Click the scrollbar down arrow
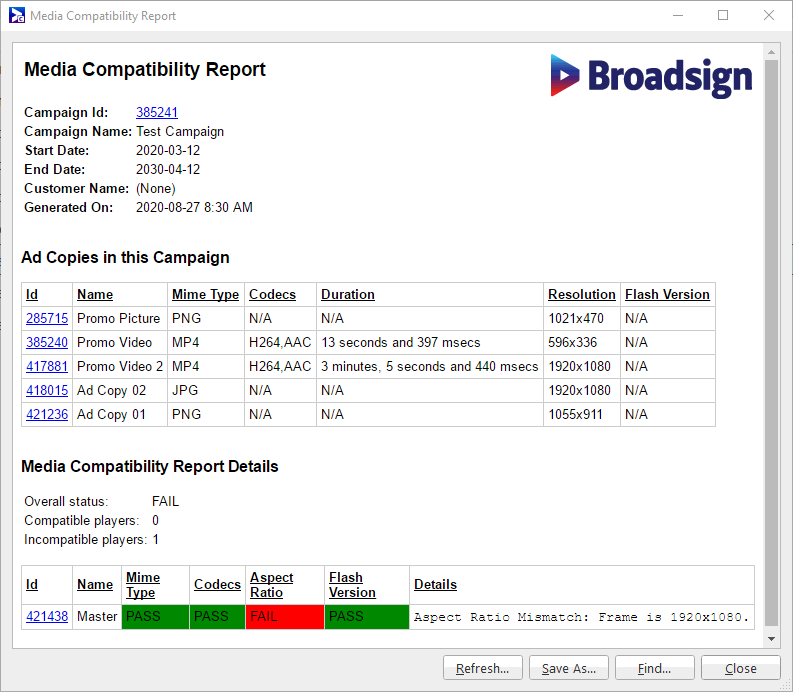This screenshot has height=692, width=793. tap(771, 638)
